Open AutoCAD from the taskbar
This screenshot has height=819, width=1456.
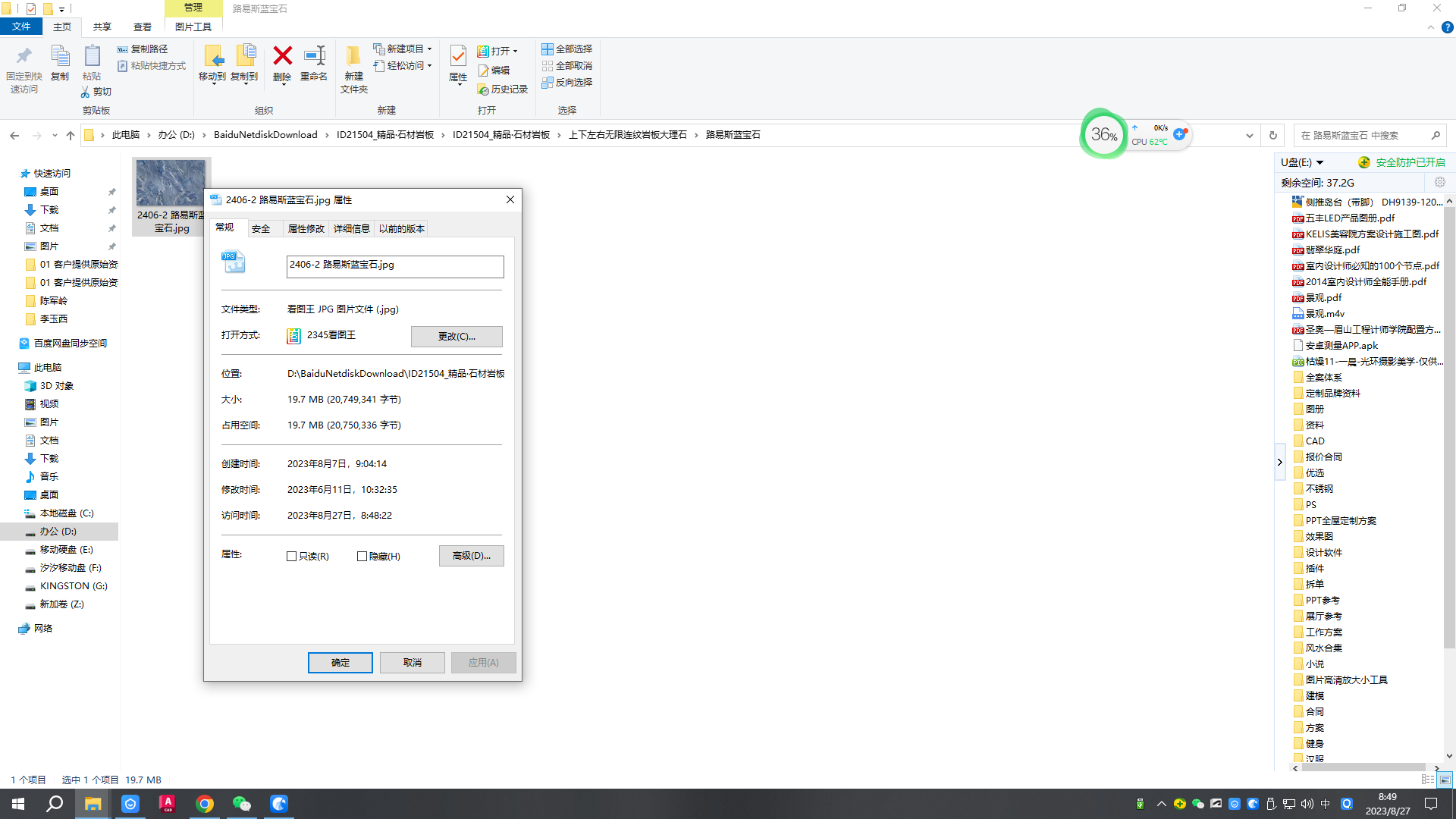coord(168,804)
